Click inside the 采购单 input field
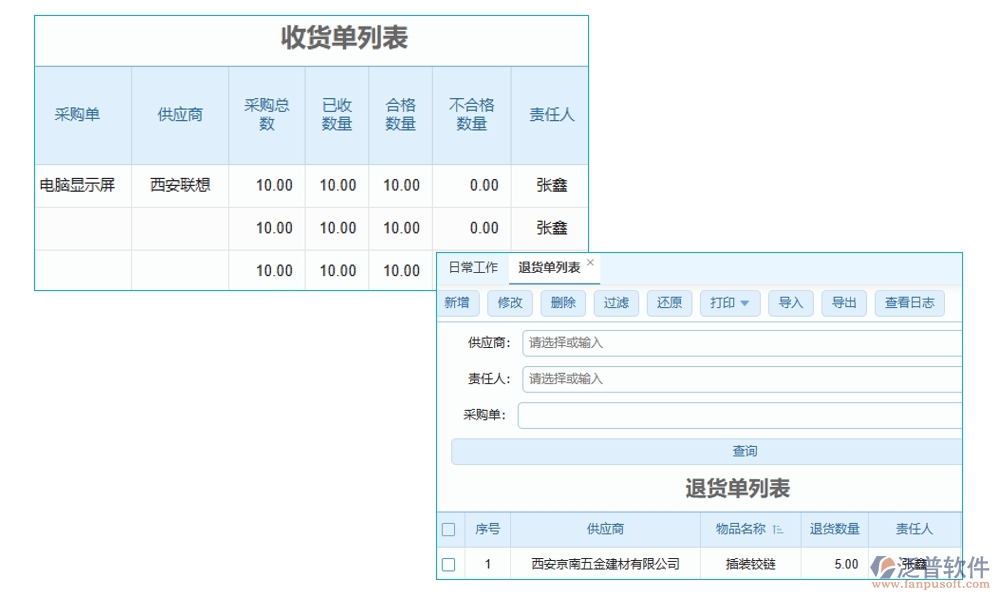Screen dimensions: 1000x600 pyautogui.click(x=740, y=415)
